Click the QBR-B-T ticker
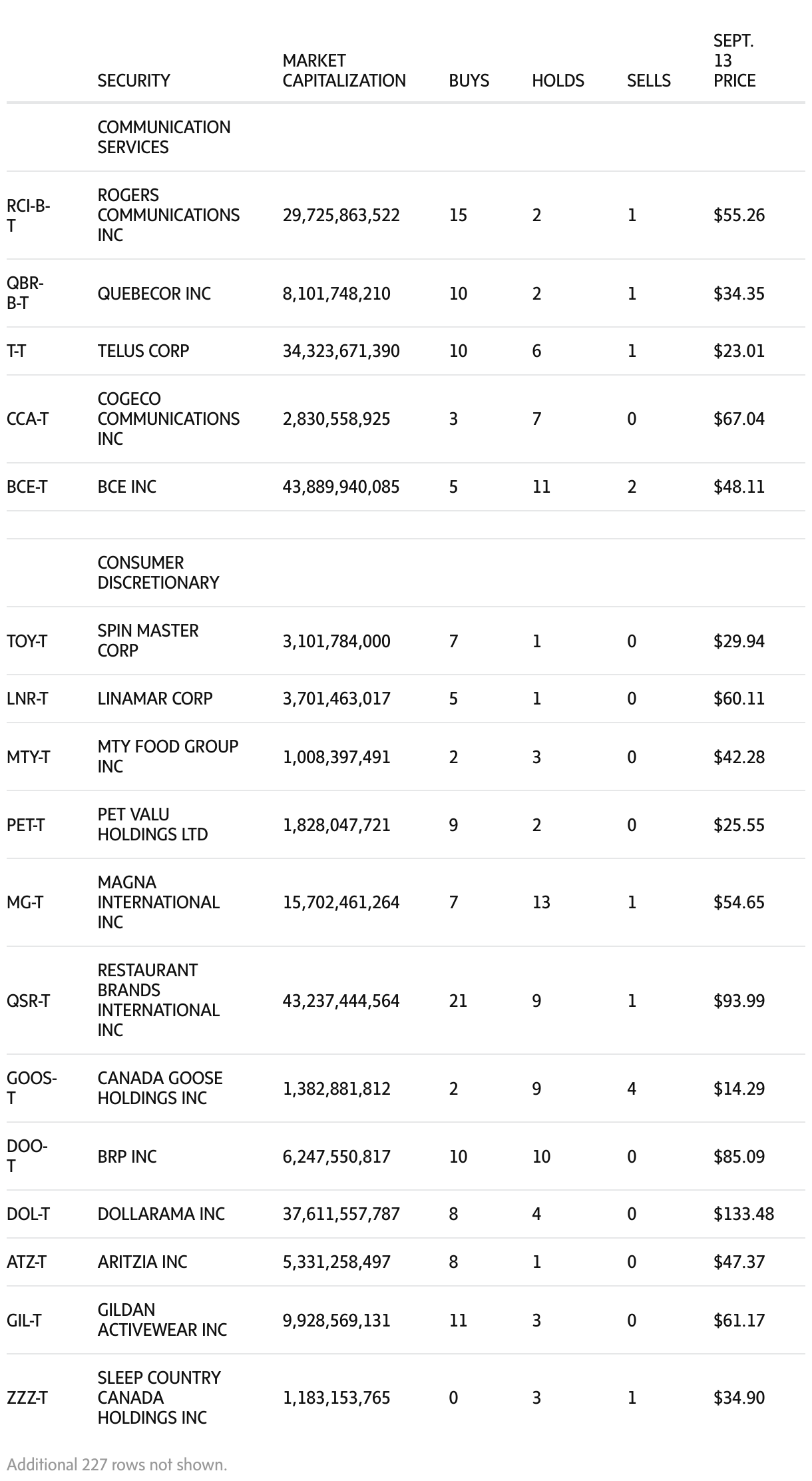 25,293
